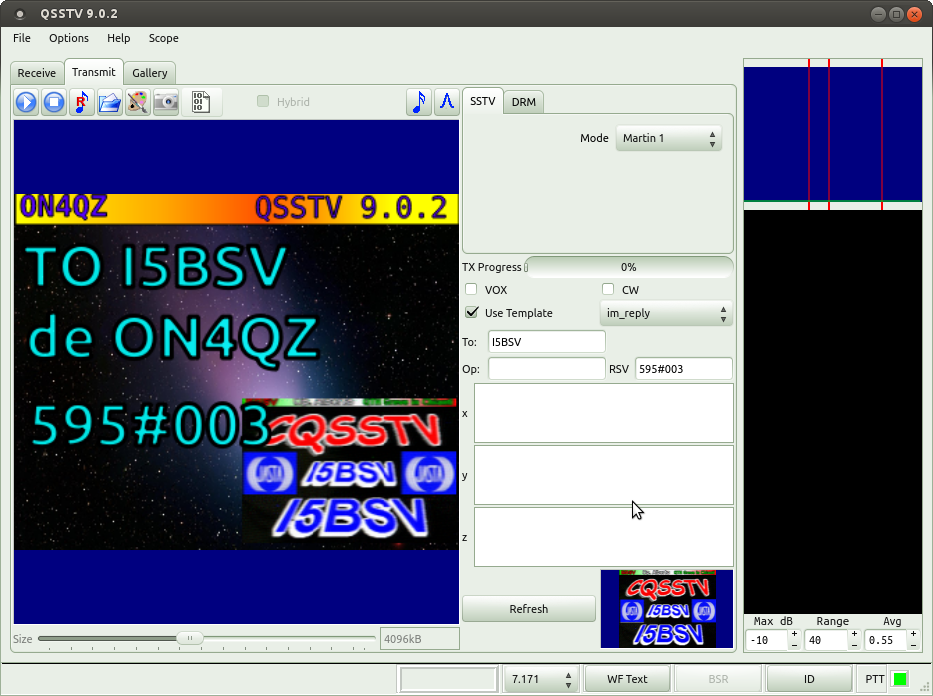Decrease Avg value with minus

click(x=913, y=645)
